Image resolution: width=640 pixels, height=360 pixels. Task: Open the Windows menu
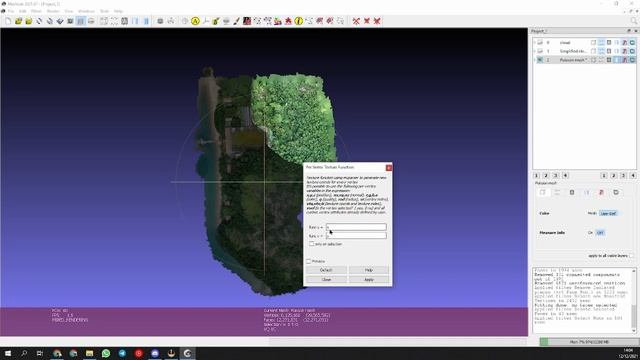pos(86,11)
